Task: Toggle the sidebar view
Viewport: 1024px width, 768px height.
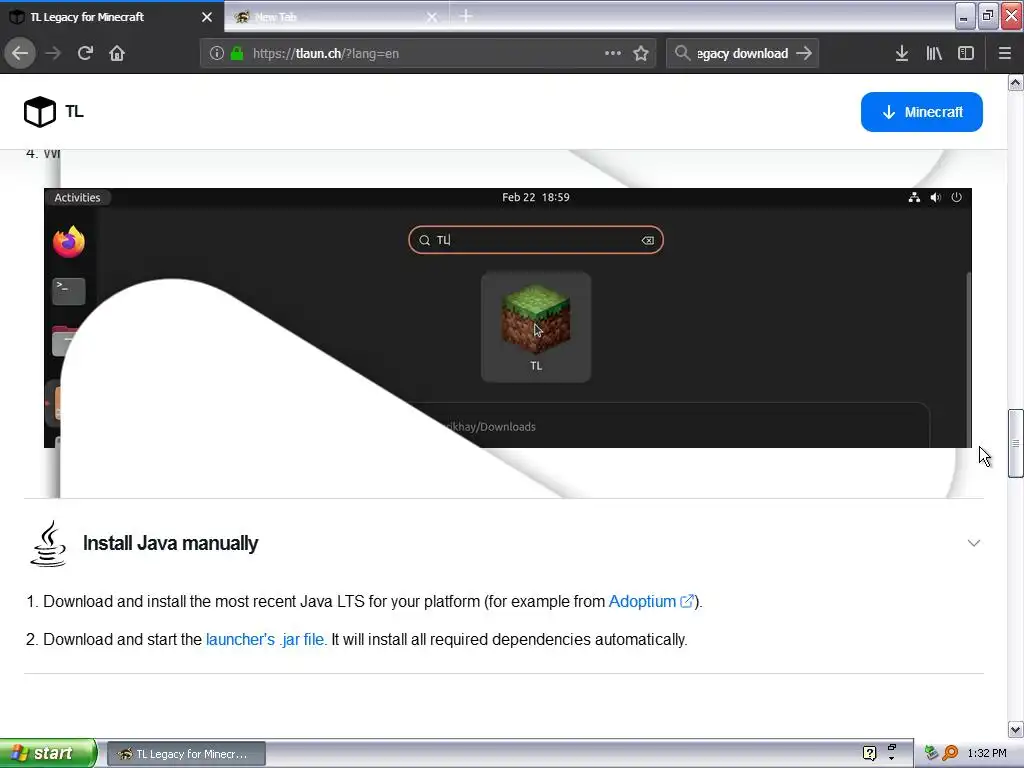Action: coord(966,53)
